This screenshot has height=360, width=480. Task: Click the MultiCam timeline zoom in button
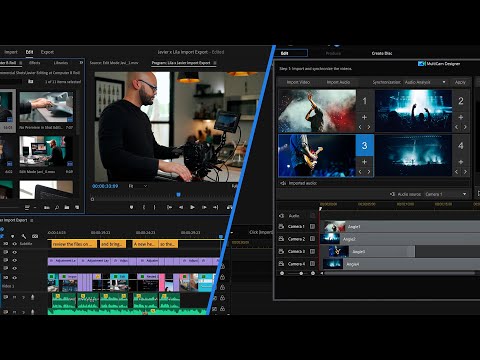click(313, 273)
